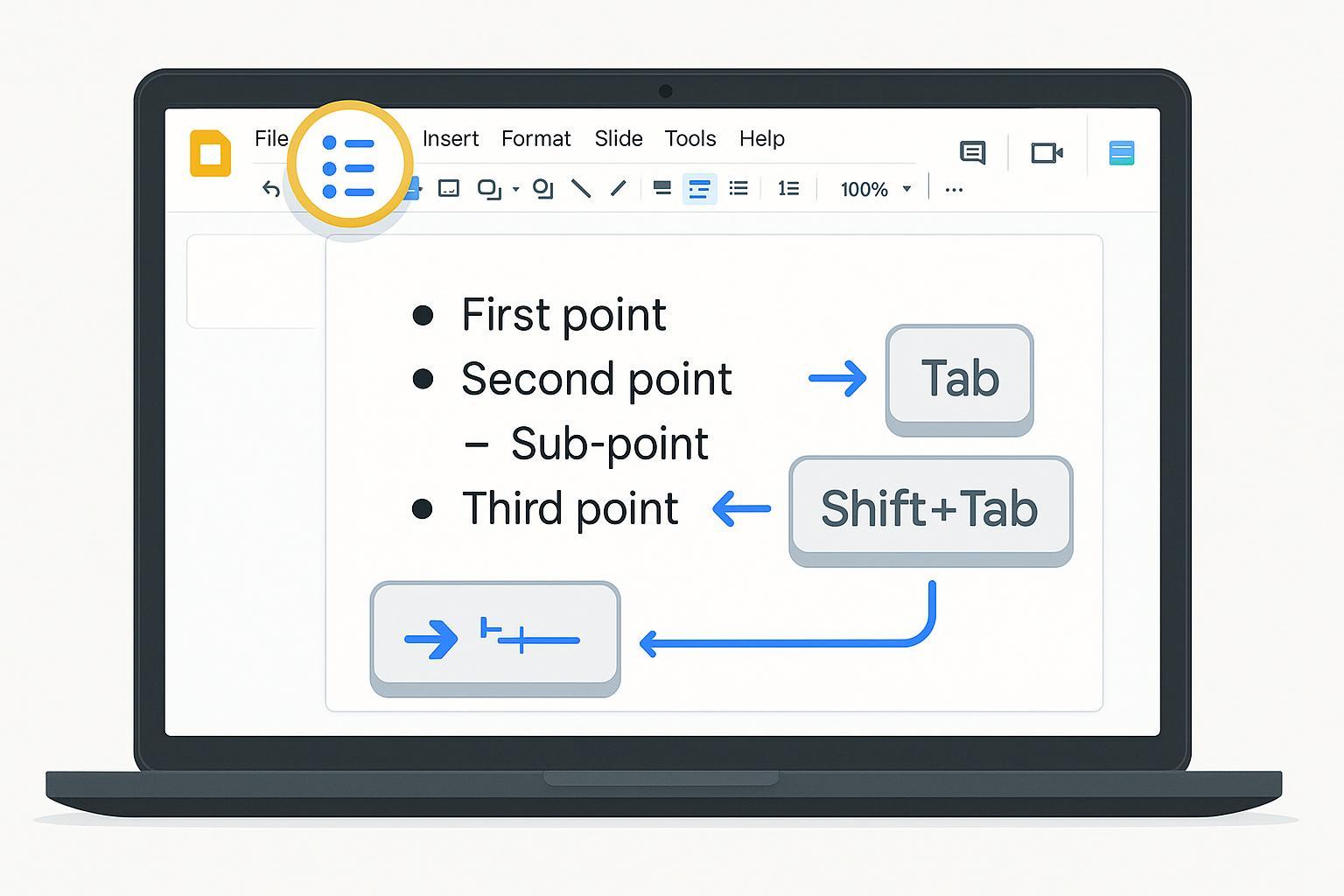
Task: Click the highlighted bulleted list icon
Action: [x=349, y=167]
